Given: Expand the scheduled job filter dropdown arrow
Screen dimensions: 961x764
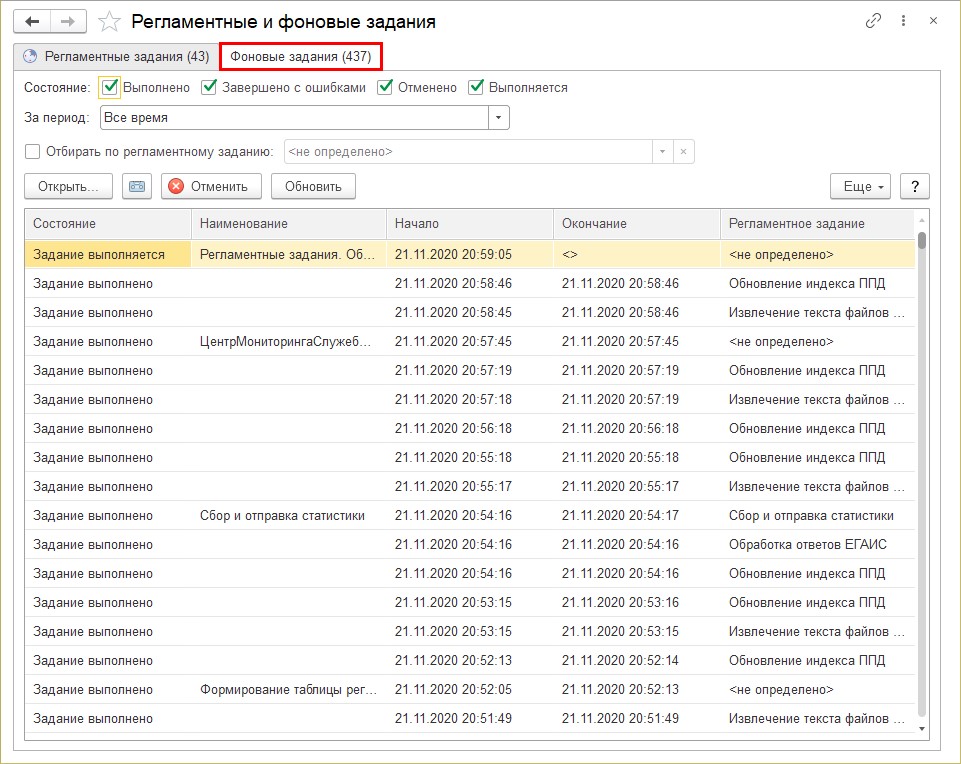Looking at the screenshot, I should tap(663, 151).
